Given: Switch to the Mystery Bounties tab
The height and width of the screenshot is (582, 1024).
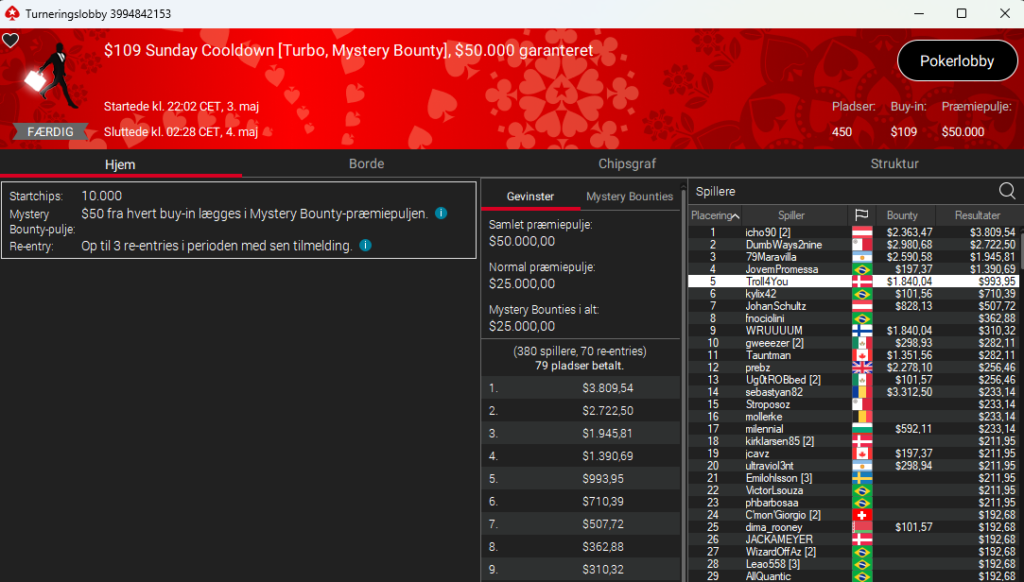Looking at the screenshot, I should (630, 196).
